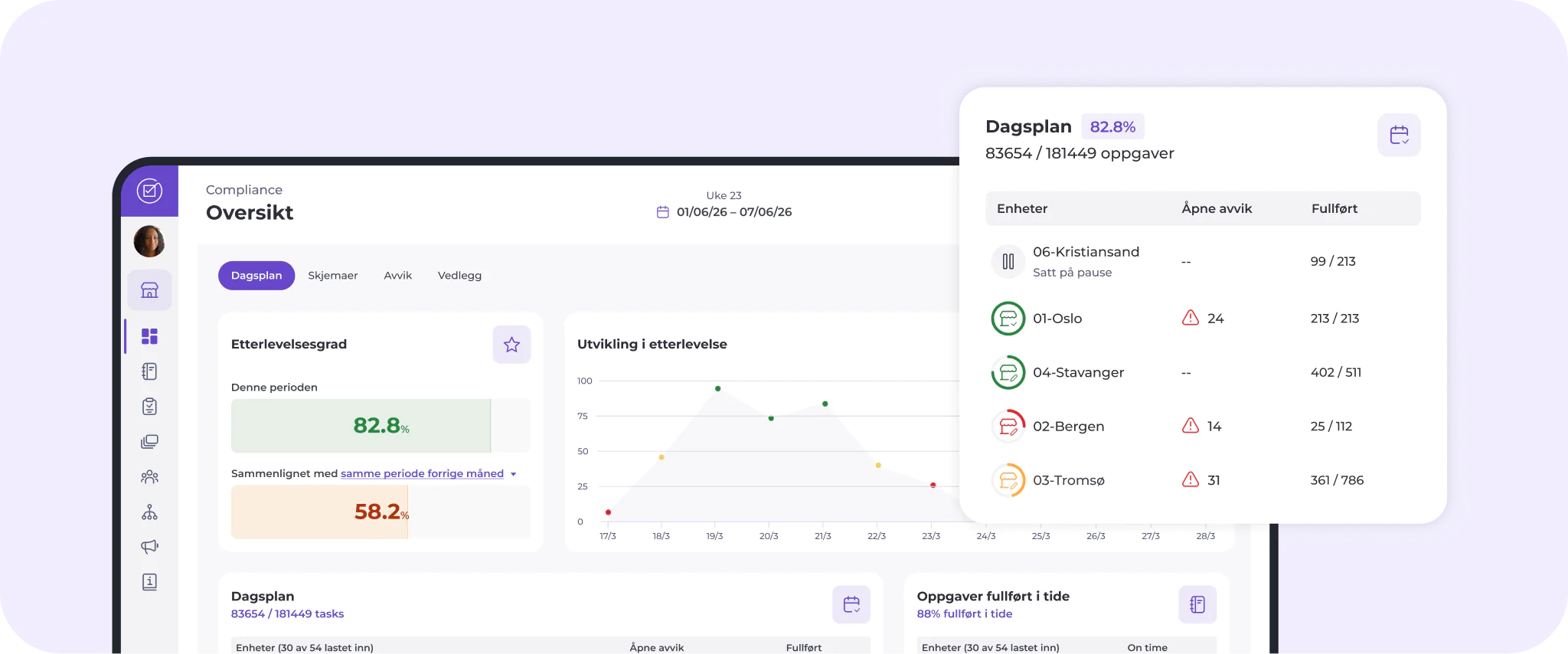1568x654 pixels.
Task: Click the green chart point at 21/3
Action: pyautogui.click(x=825, y=404)
